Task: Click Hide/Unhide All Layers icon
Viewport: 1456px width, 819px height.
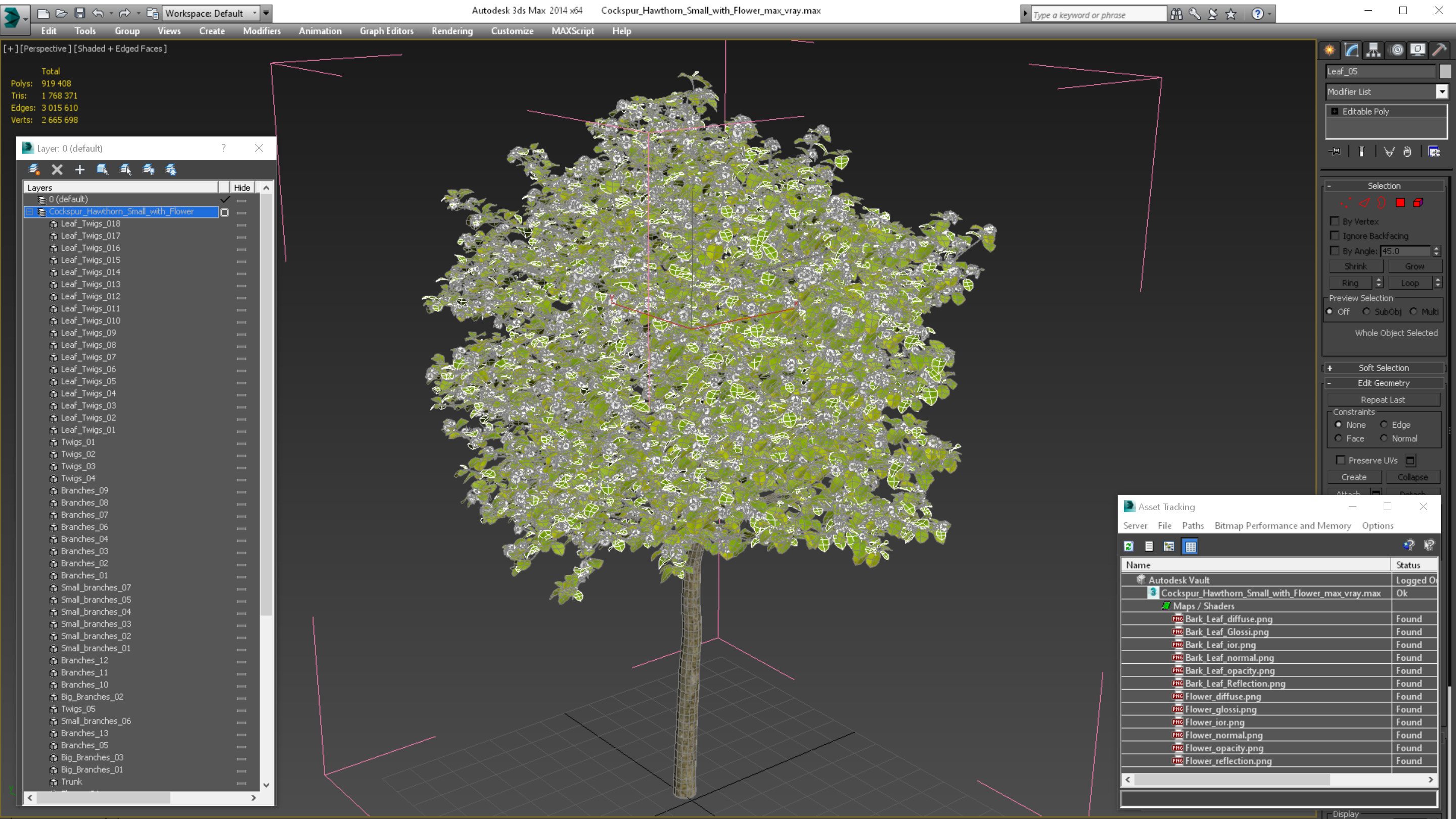Action: pos(149,169)
